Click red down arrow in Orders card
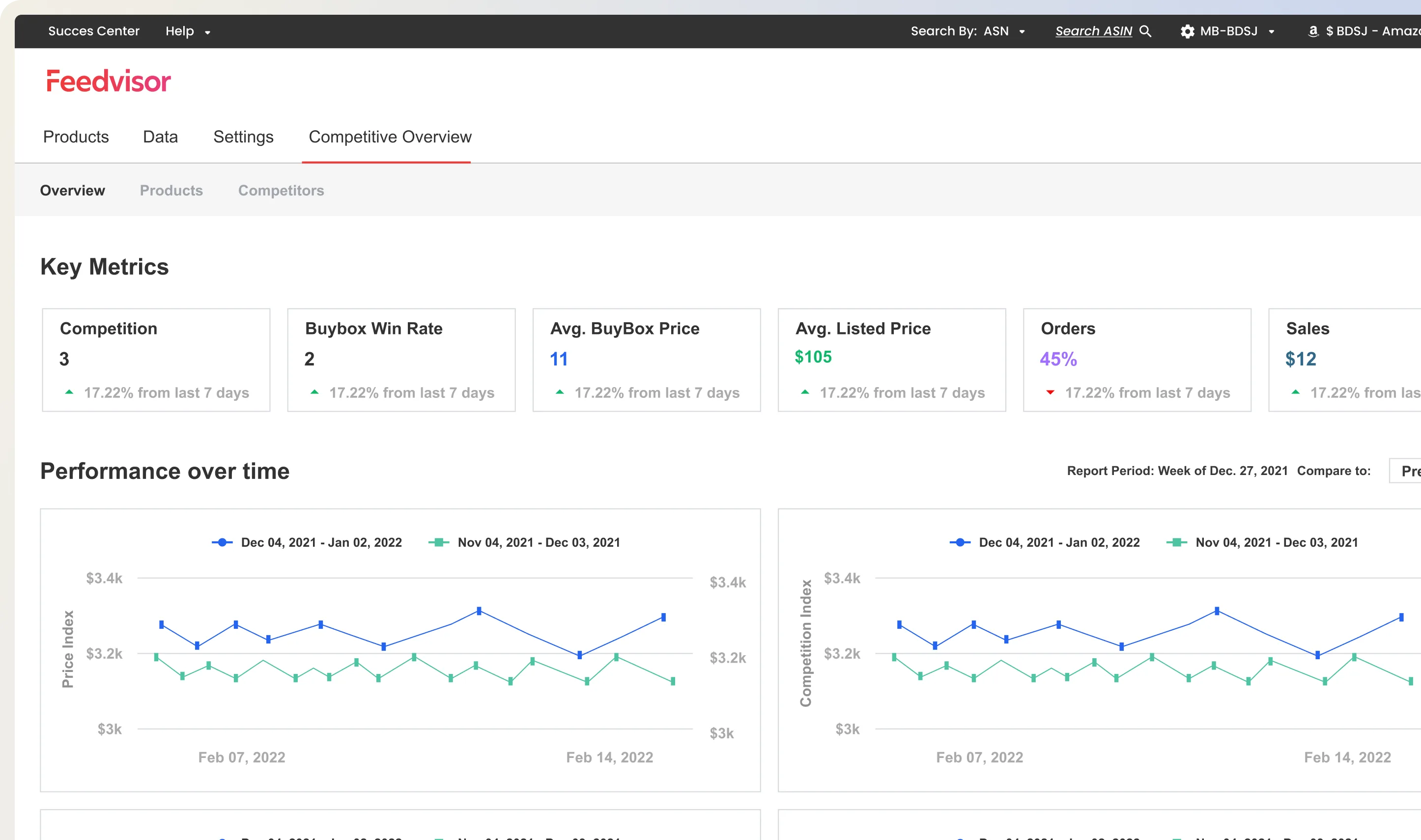The width and height of the screenshot is (1421, 840). 1050,392
